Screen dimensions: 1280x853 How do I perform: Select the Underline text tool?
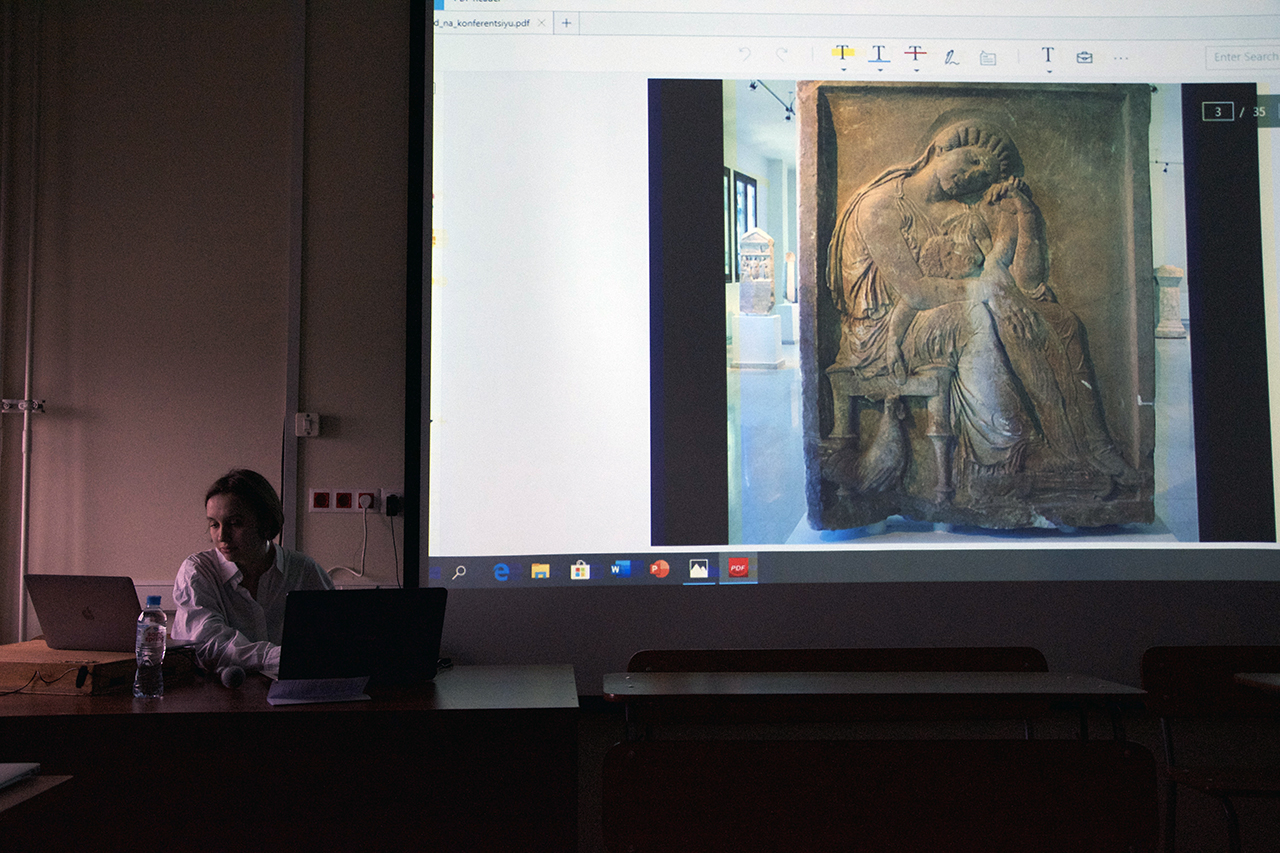(879, 53)
